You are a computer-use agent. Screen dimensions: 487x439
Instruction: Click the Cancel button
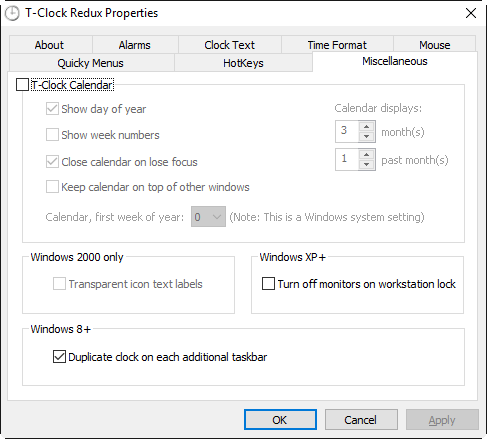tap(361, 420)
